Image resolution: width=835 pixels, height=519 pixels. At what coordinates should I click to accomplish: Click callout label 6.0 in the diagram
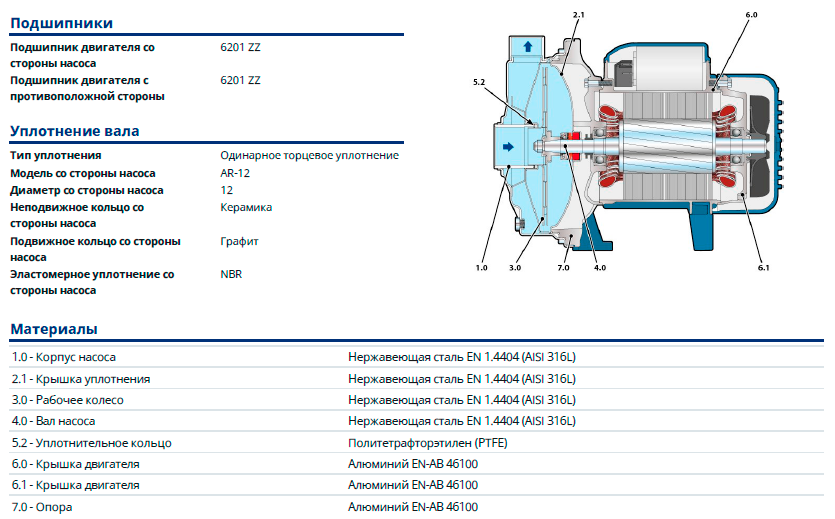[x=751, y=15]
